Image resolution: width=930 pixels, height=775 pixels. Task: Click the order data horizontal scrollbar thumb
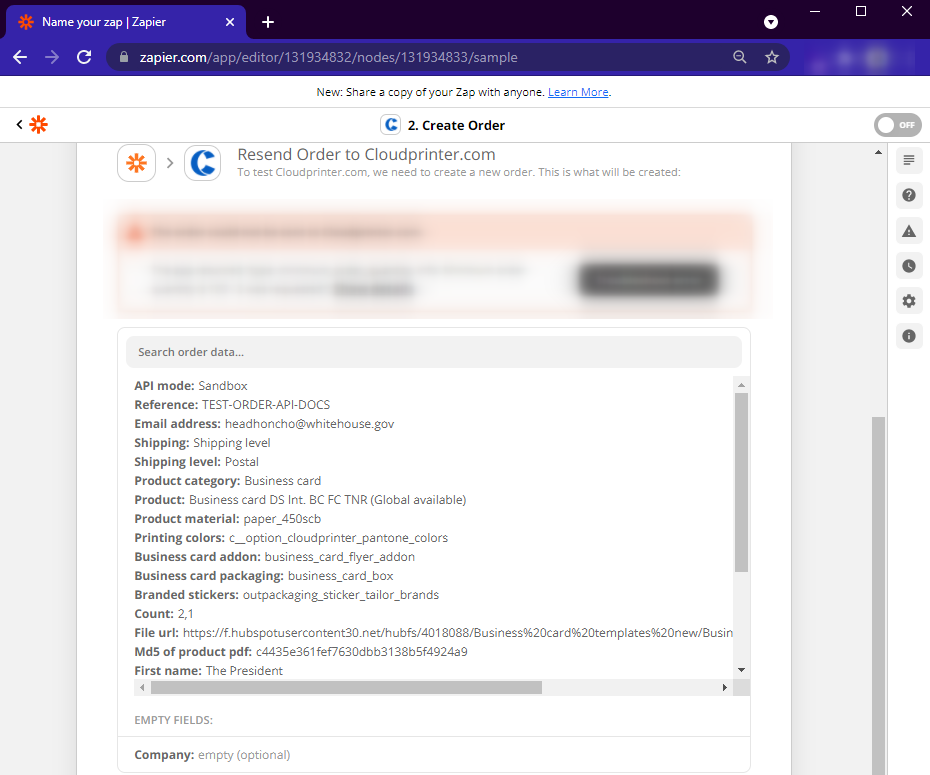346,687
